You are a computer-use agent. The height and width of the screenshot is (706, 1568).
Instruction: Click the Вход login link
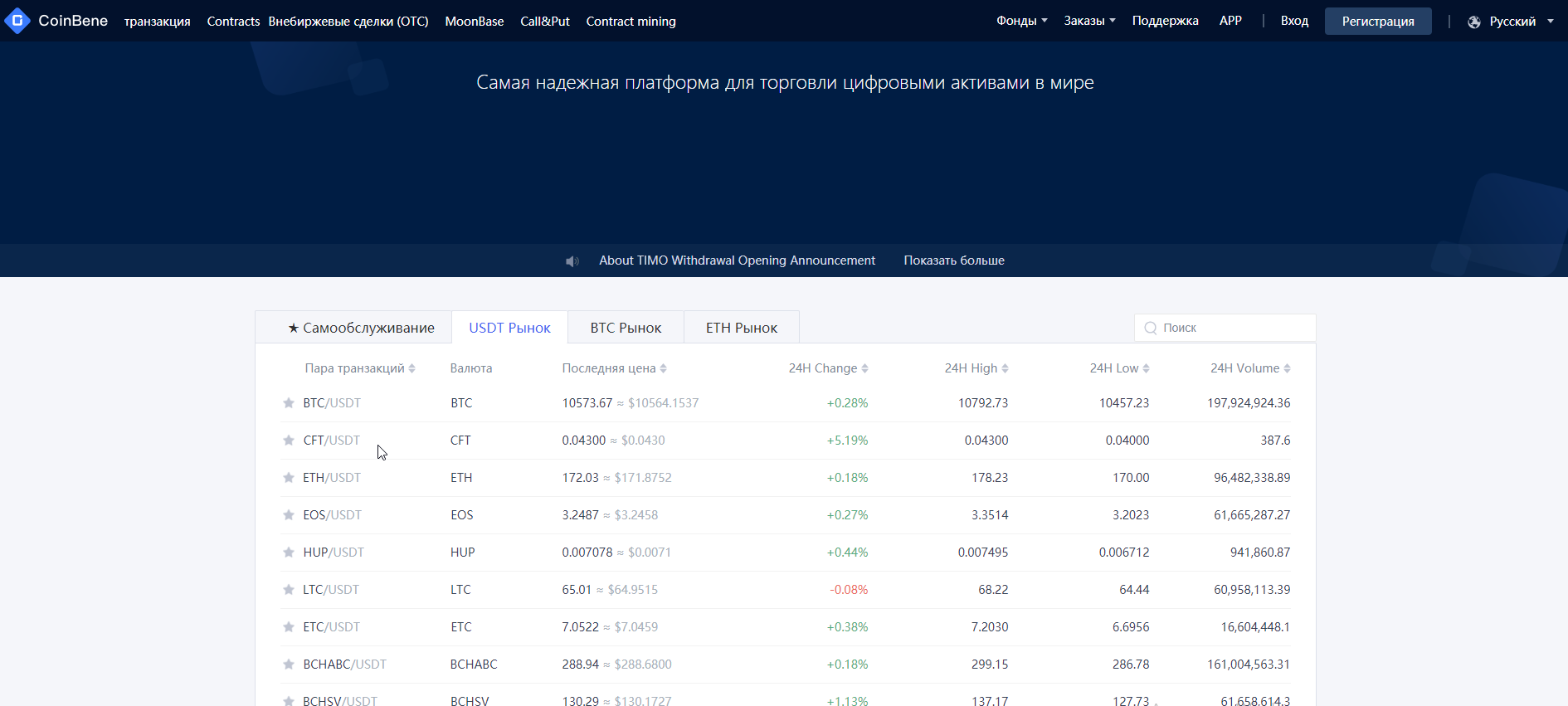[1294, 21]
